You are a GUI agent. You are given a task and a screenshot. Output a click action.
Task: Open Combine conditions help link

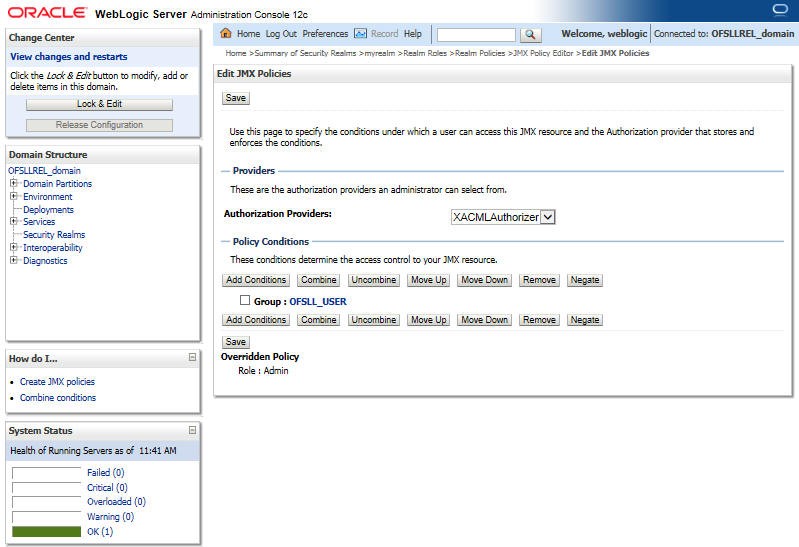[x=58, y=398]
